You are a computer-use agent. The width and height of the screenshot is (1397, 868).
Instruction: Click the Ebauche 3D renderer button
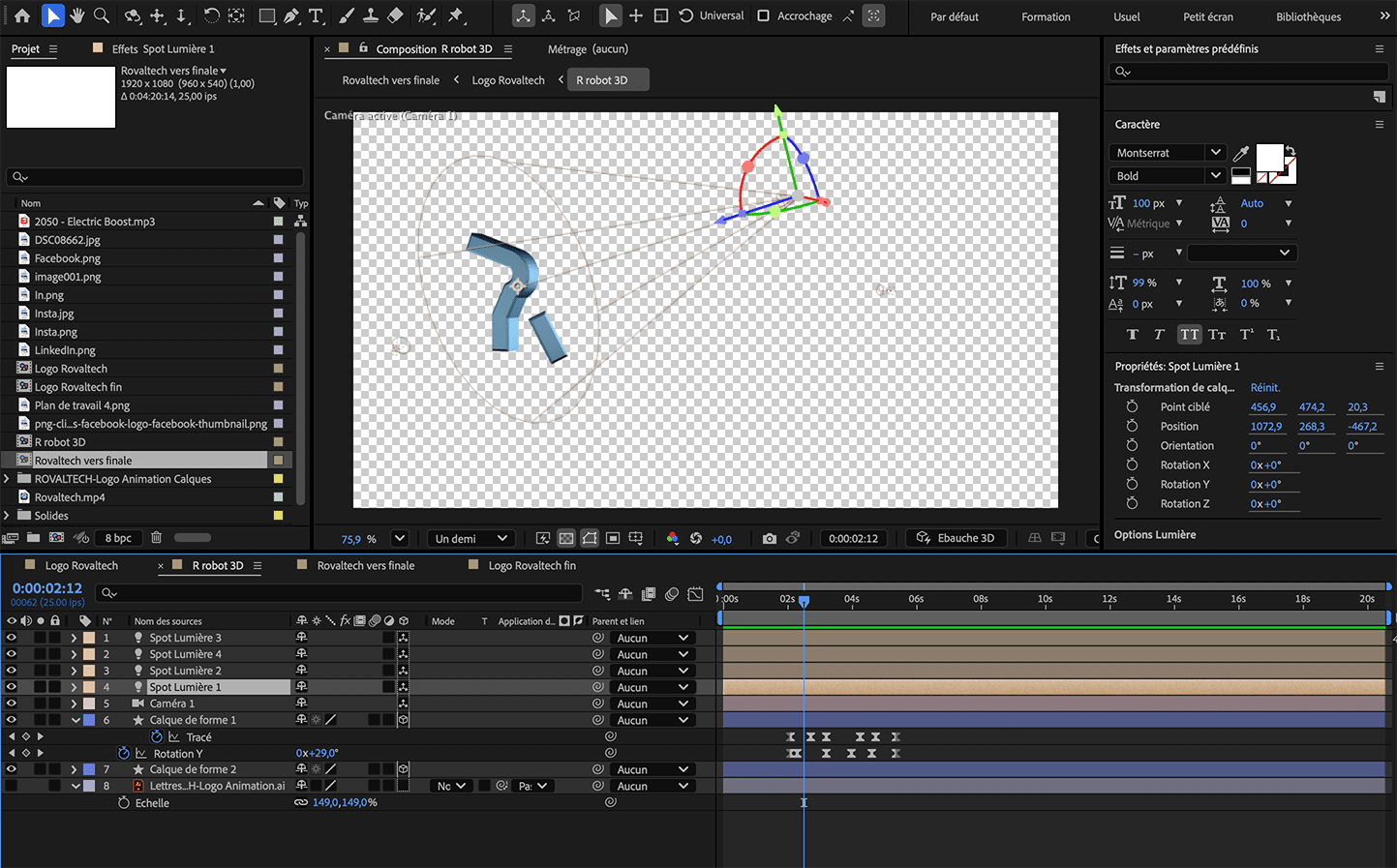pyautogui.click(x=955, y=538)
